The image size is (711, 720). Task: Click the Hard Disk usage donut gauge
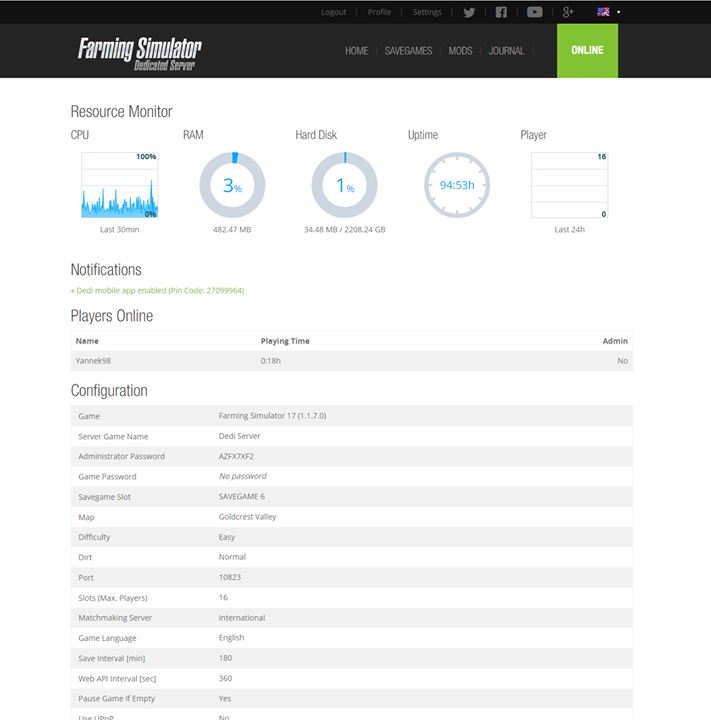pyautogui.click(x=344, y=185)
